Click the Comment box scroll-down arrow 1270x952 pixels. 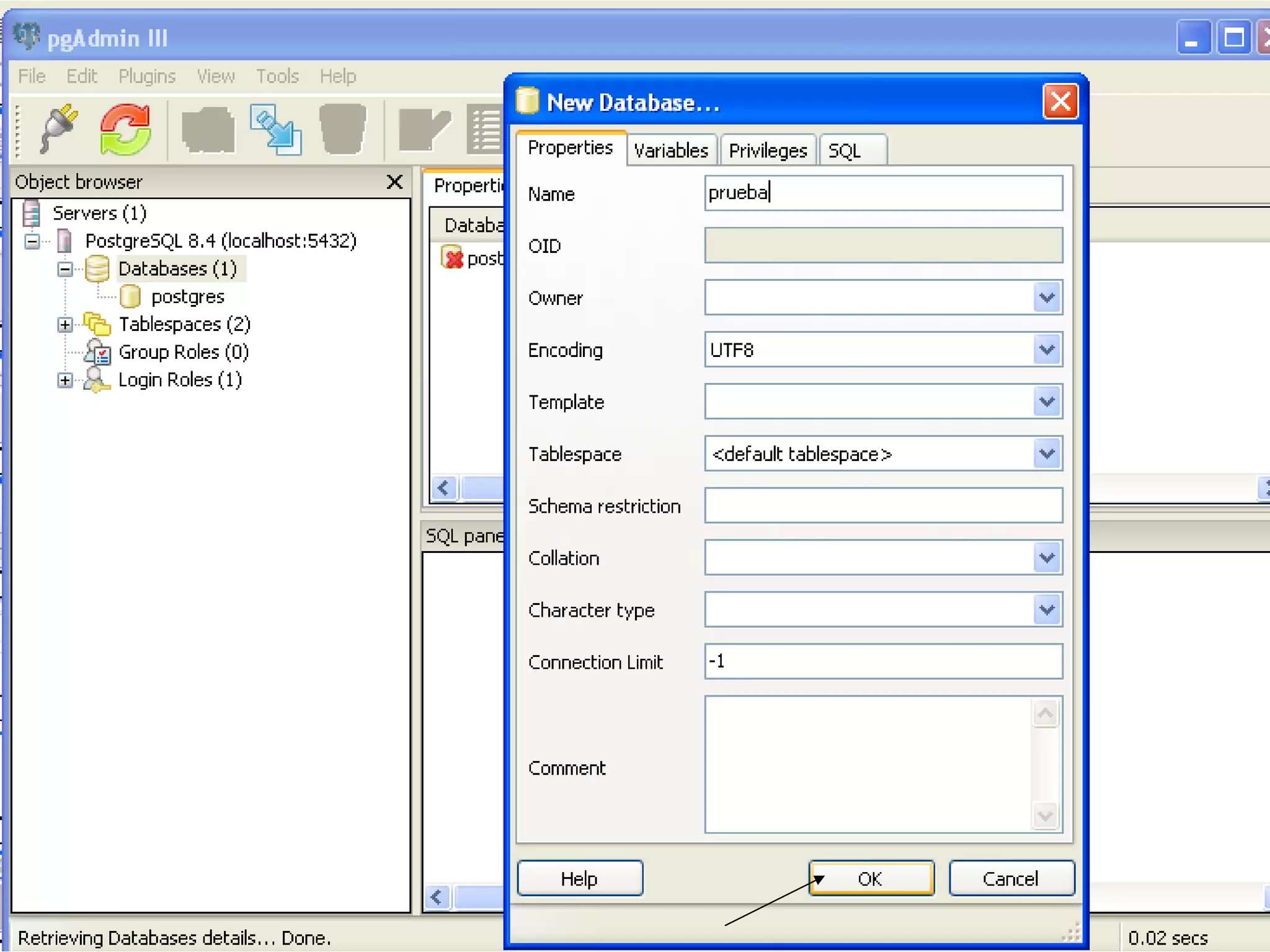tap(1046, 816)
